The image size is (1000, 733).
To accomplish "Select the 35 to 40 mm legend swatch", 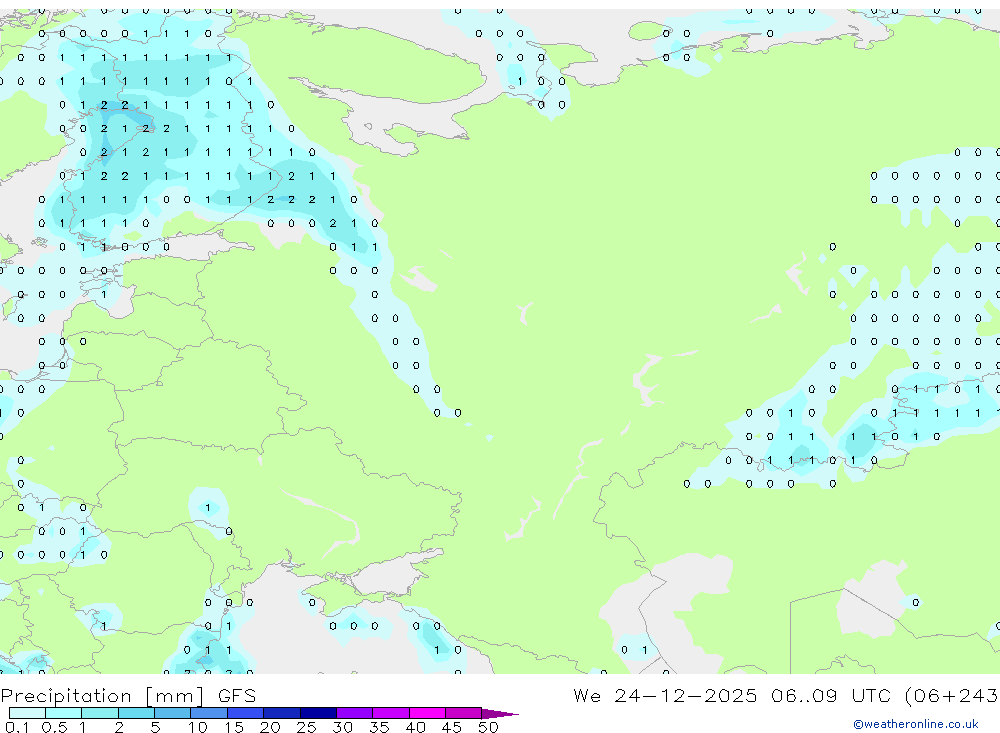I will pyautogui.click(x=391, y=713).
